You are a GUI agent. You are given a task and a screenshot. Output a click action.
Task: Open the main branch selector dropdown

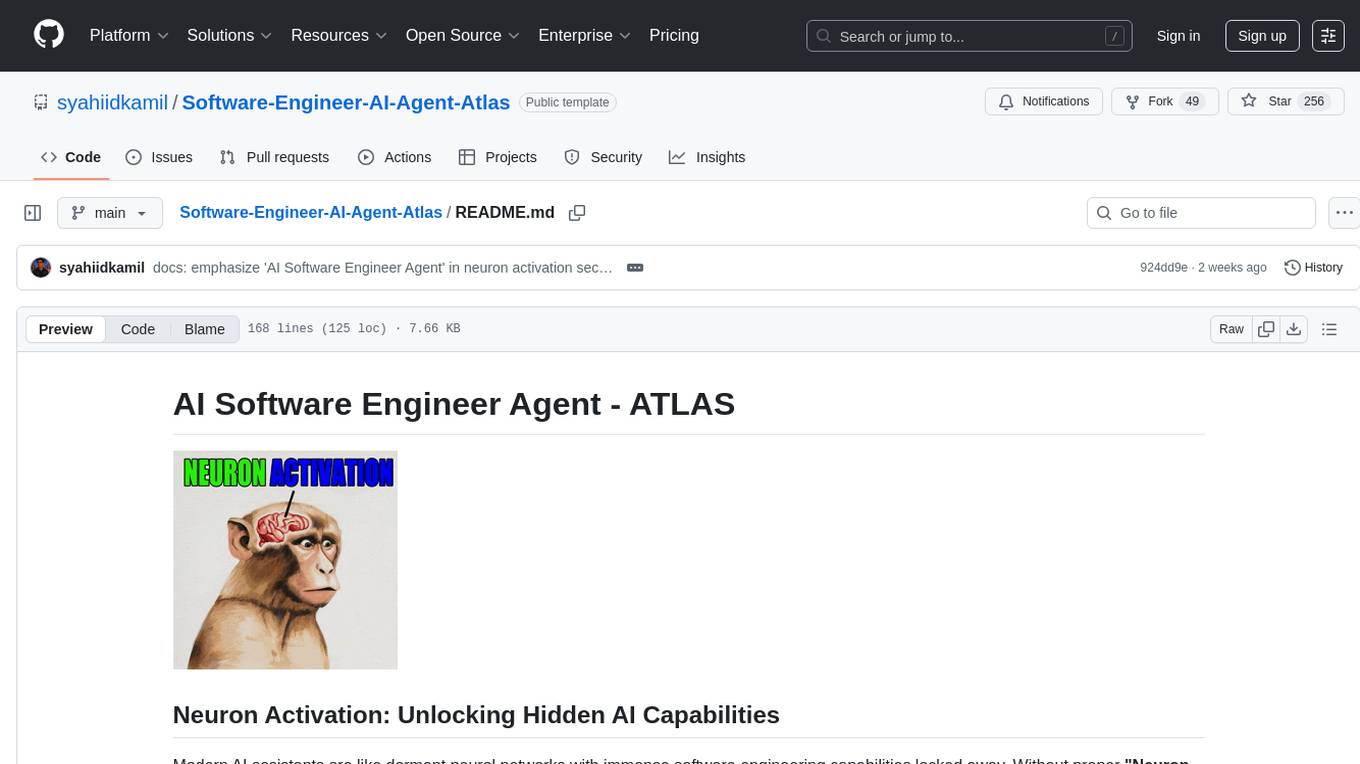(110, 213)
